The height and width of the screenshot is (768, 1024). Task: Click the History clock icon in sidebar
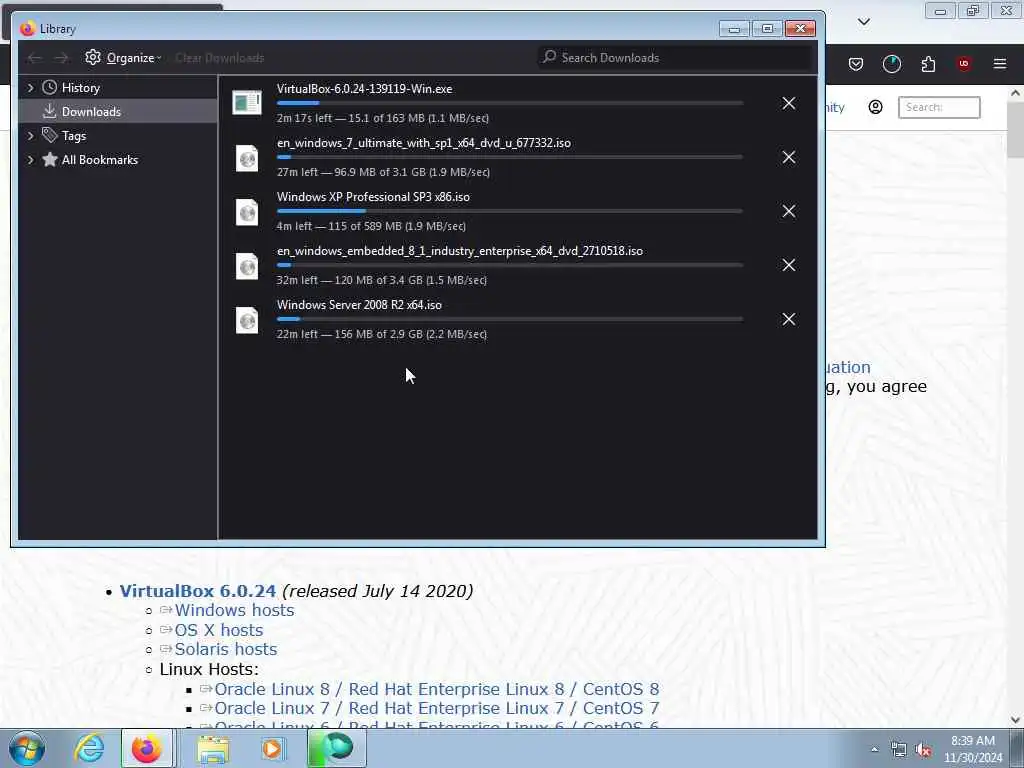point(50,88)
